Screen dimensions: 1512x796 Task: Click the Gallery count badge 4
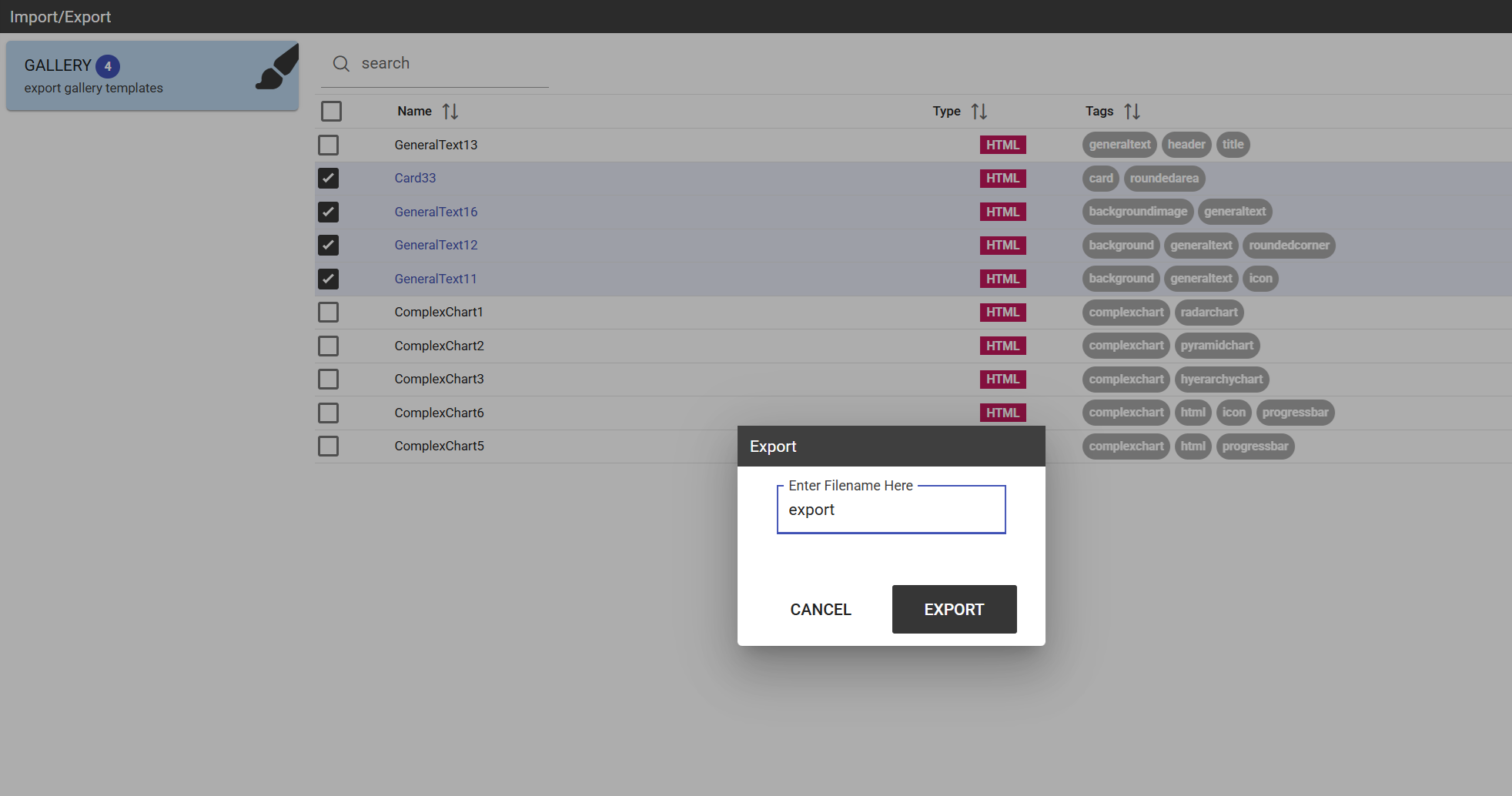click(x=108, y=66)
